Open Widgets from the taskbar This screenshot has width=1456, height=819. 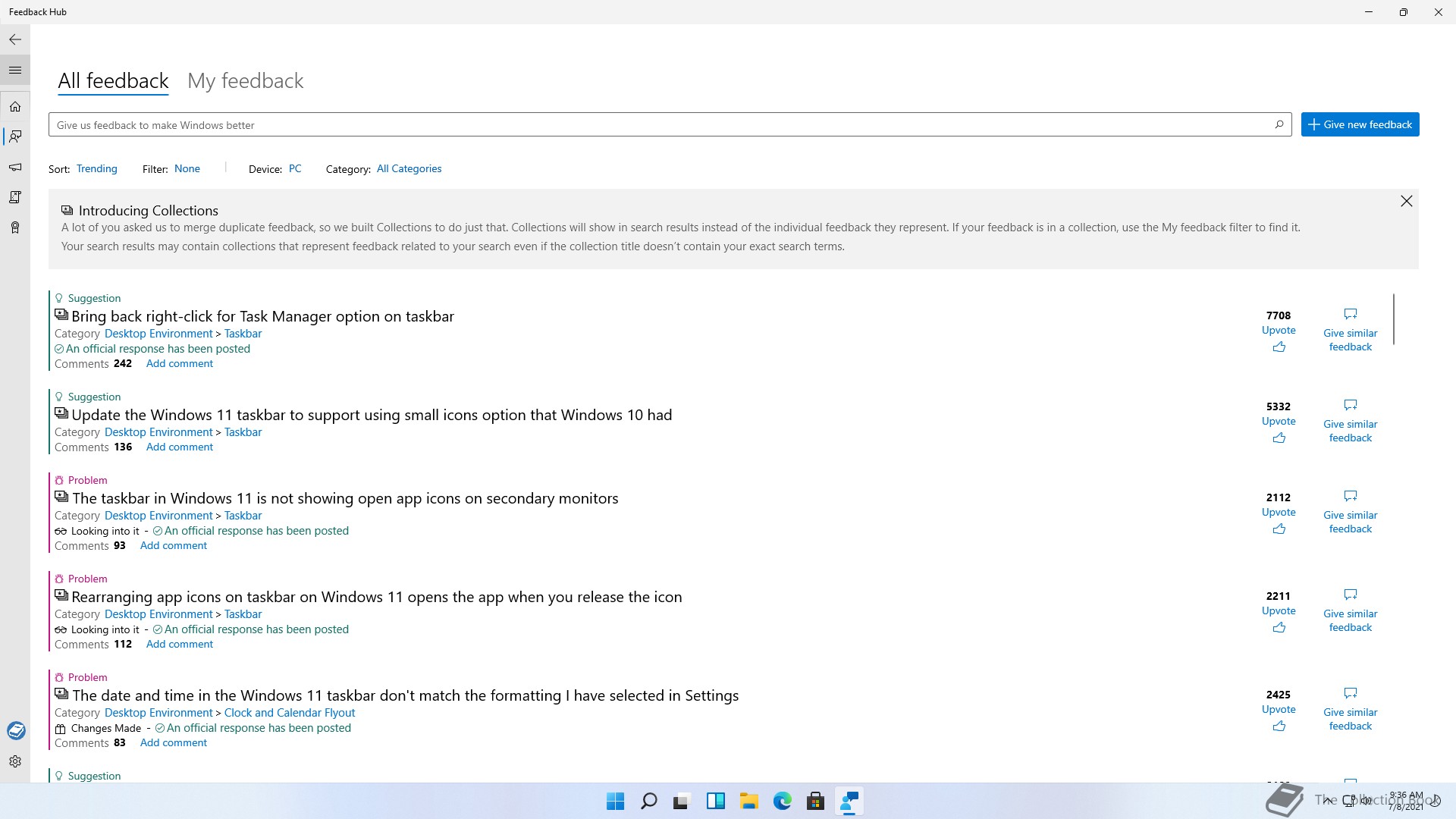[715, 801]
